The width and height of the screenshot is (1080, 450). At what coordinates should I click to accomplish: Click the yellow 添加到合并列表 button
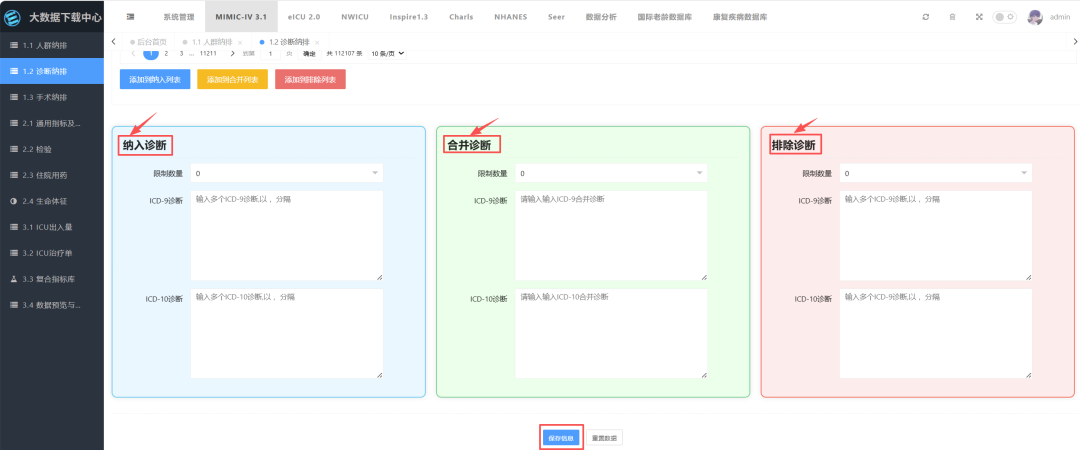click(x=232, y=79)
